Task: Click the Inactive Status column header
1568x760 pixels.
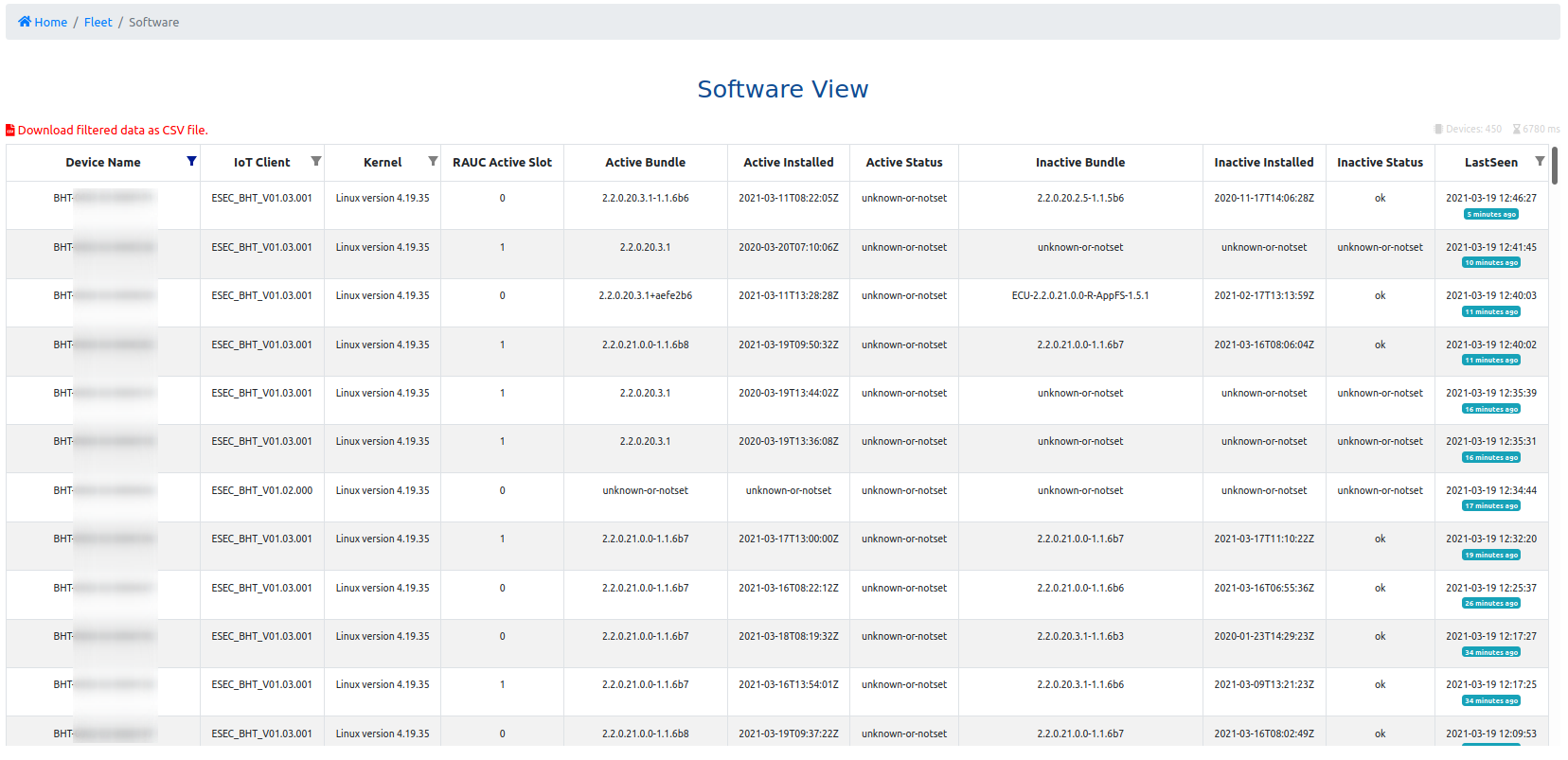Action: coord(1380,163)
